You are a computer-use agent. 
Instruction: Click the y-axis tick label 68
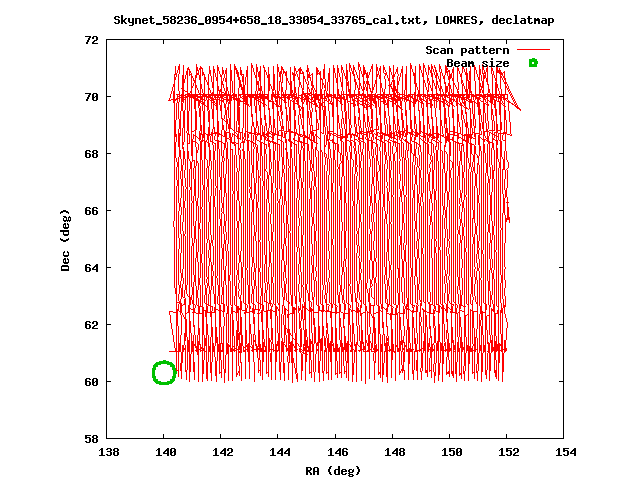91,154
